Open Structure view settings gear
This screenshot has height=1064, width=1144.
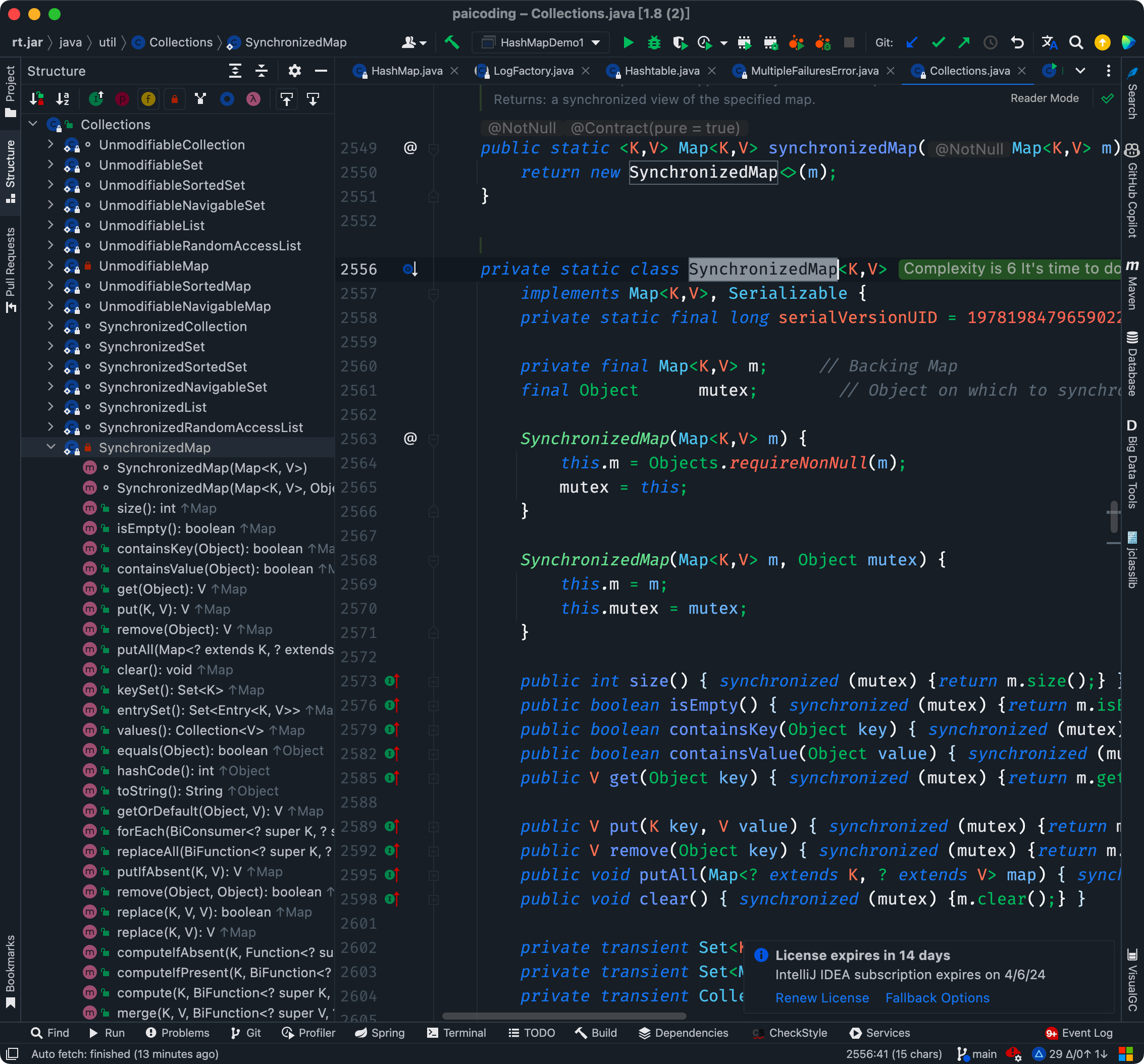pos(295,71)
